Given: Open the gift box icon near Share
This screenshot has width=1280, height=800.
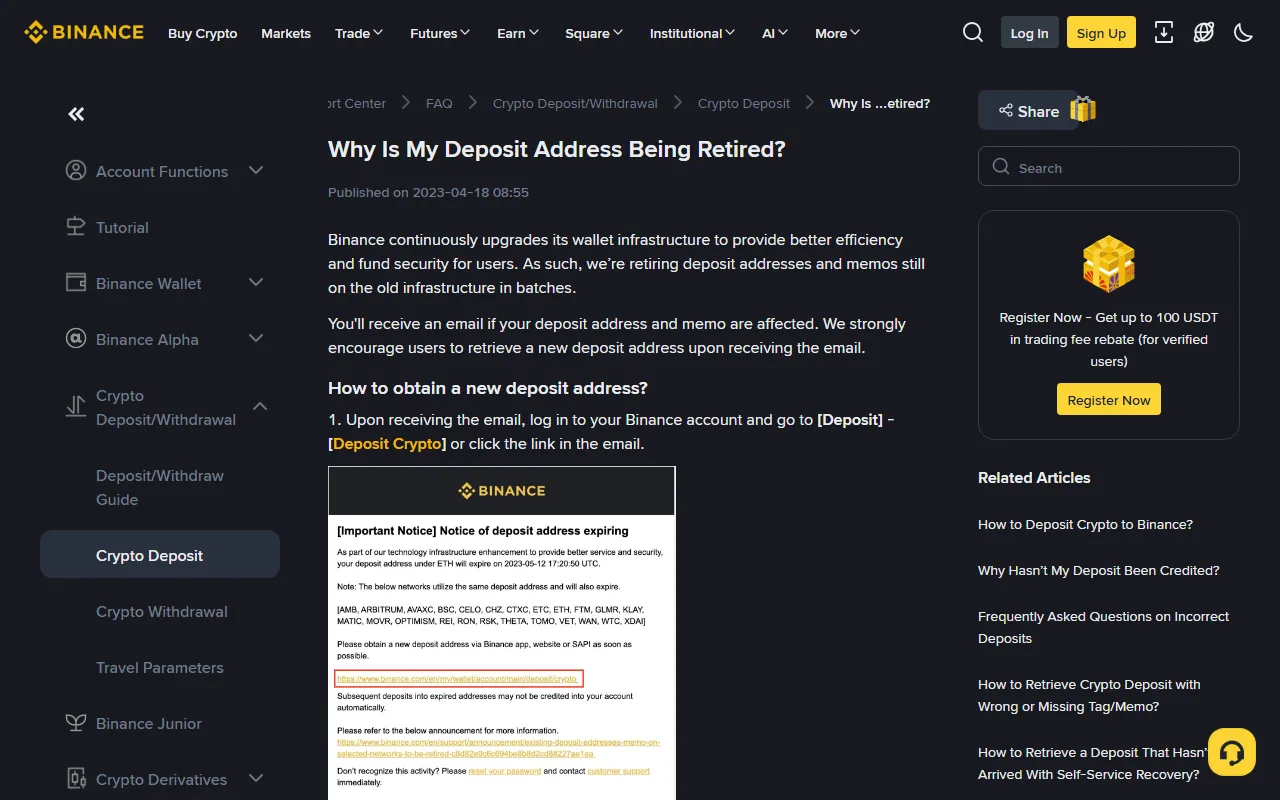Looking at the screenshot, I should point(1083,109).
